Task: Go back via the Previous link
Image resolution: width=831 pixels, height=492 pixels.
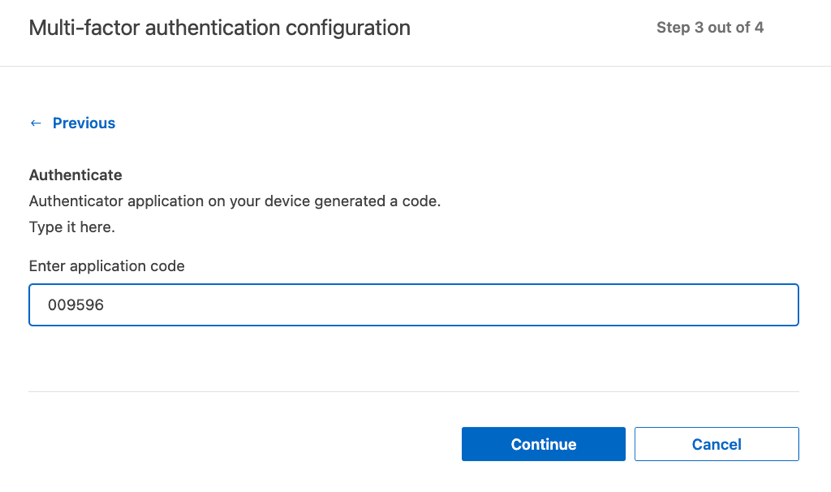Action: coord(84,123)
